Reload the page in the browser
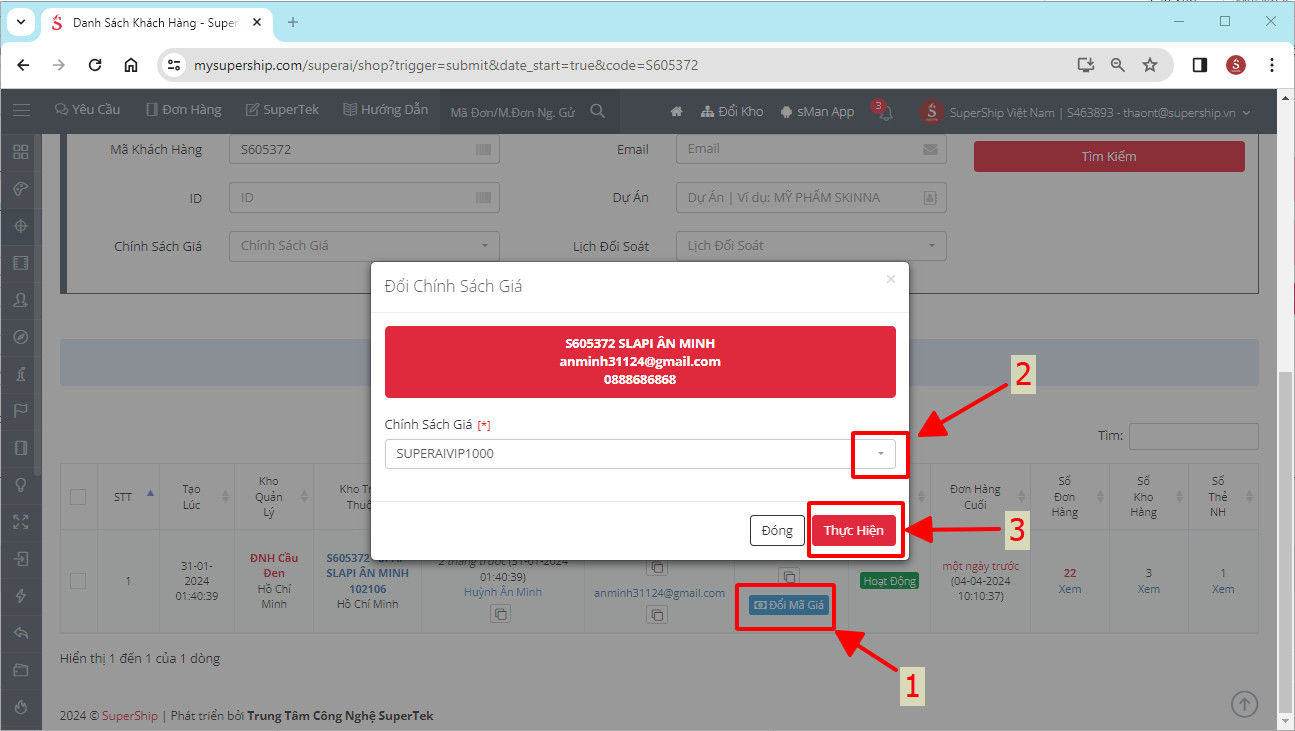 (x=95, y=65)
